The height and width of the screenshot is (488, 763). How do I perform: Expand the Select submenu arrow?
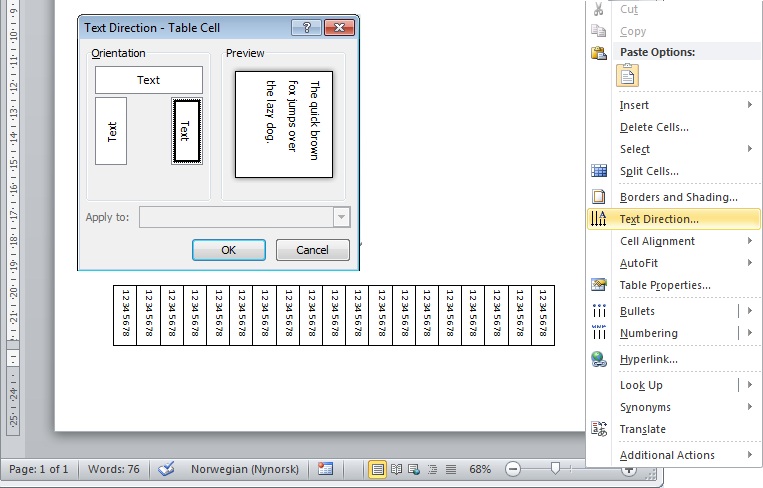(x=749, y=148)
